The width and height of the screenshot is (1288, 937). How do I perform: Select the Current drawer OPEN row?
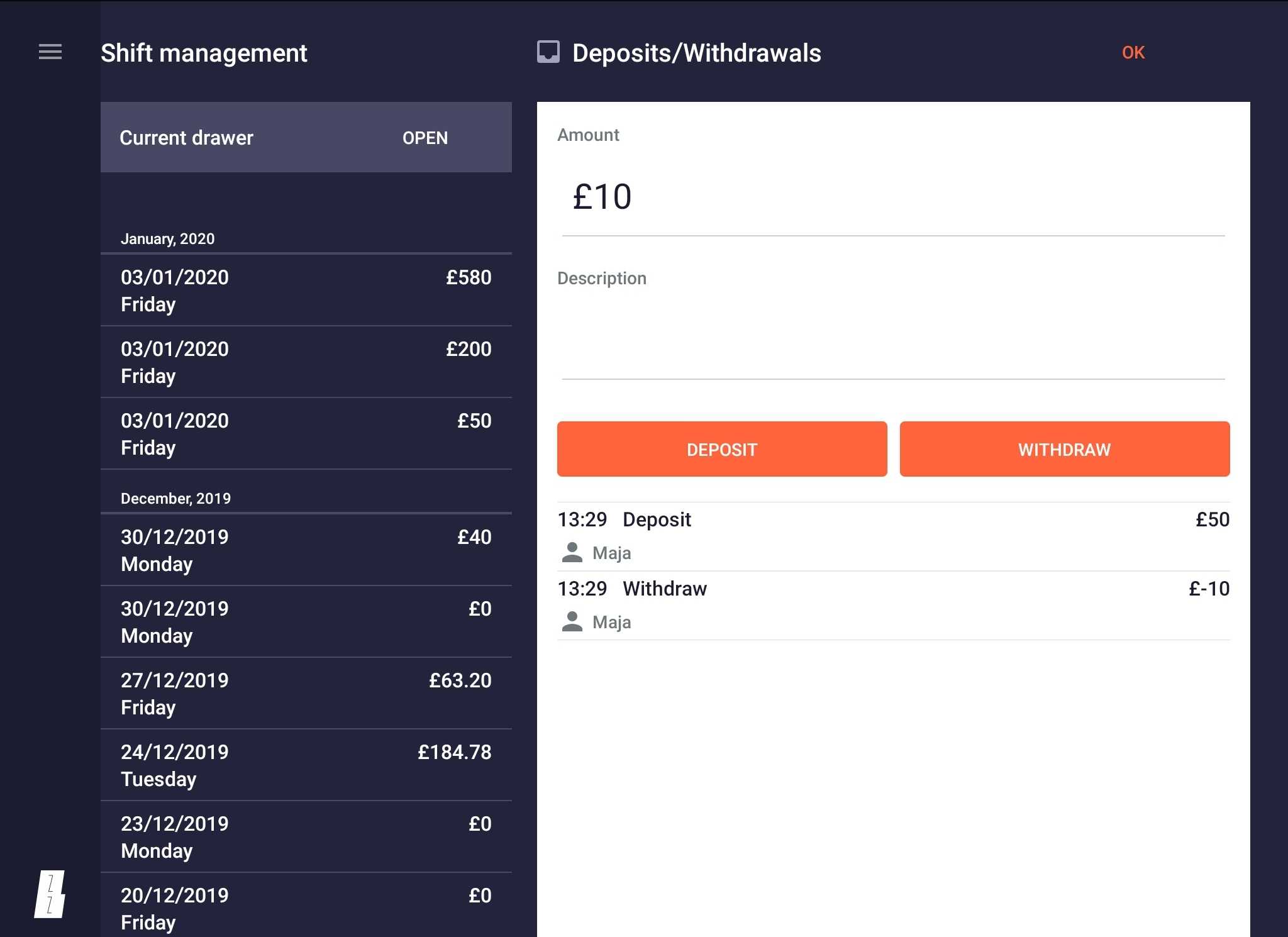click(x=306, y=137)
